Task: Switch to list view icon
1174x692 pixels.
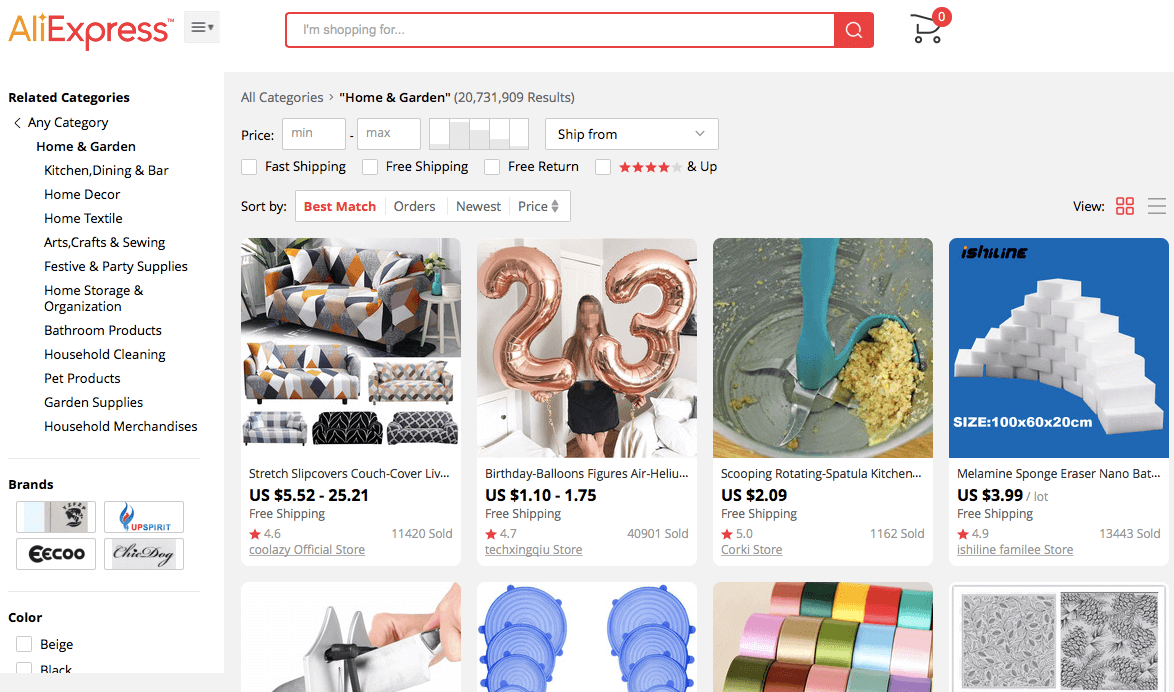Action: (x=1157, y=206)
